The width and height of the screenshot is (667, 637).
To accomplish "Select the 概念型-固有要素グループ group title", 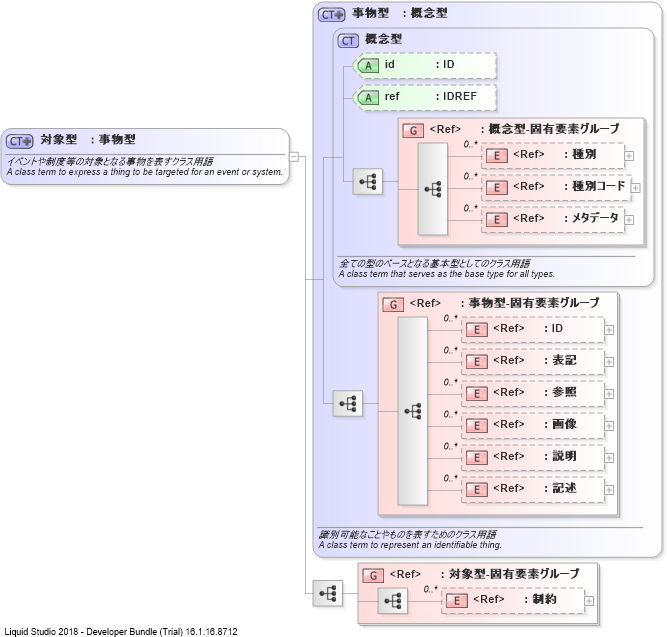I will click(554, 129).
